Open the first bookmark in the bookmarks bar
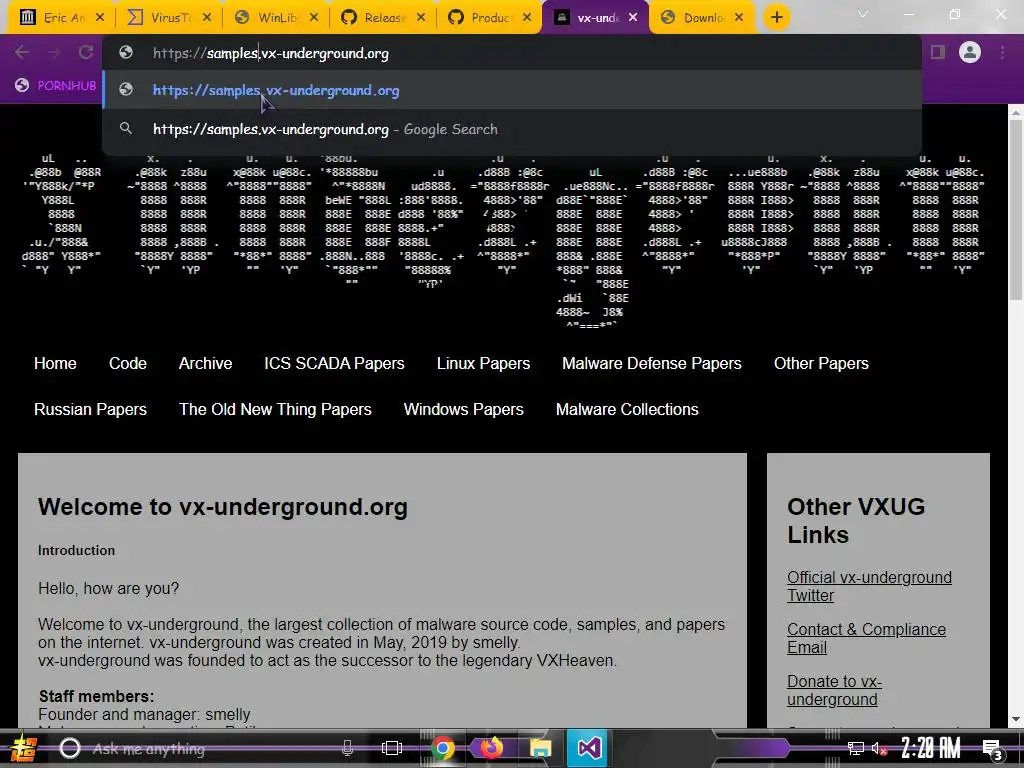The image size is (1024, 768). click(x=55, y=86)
